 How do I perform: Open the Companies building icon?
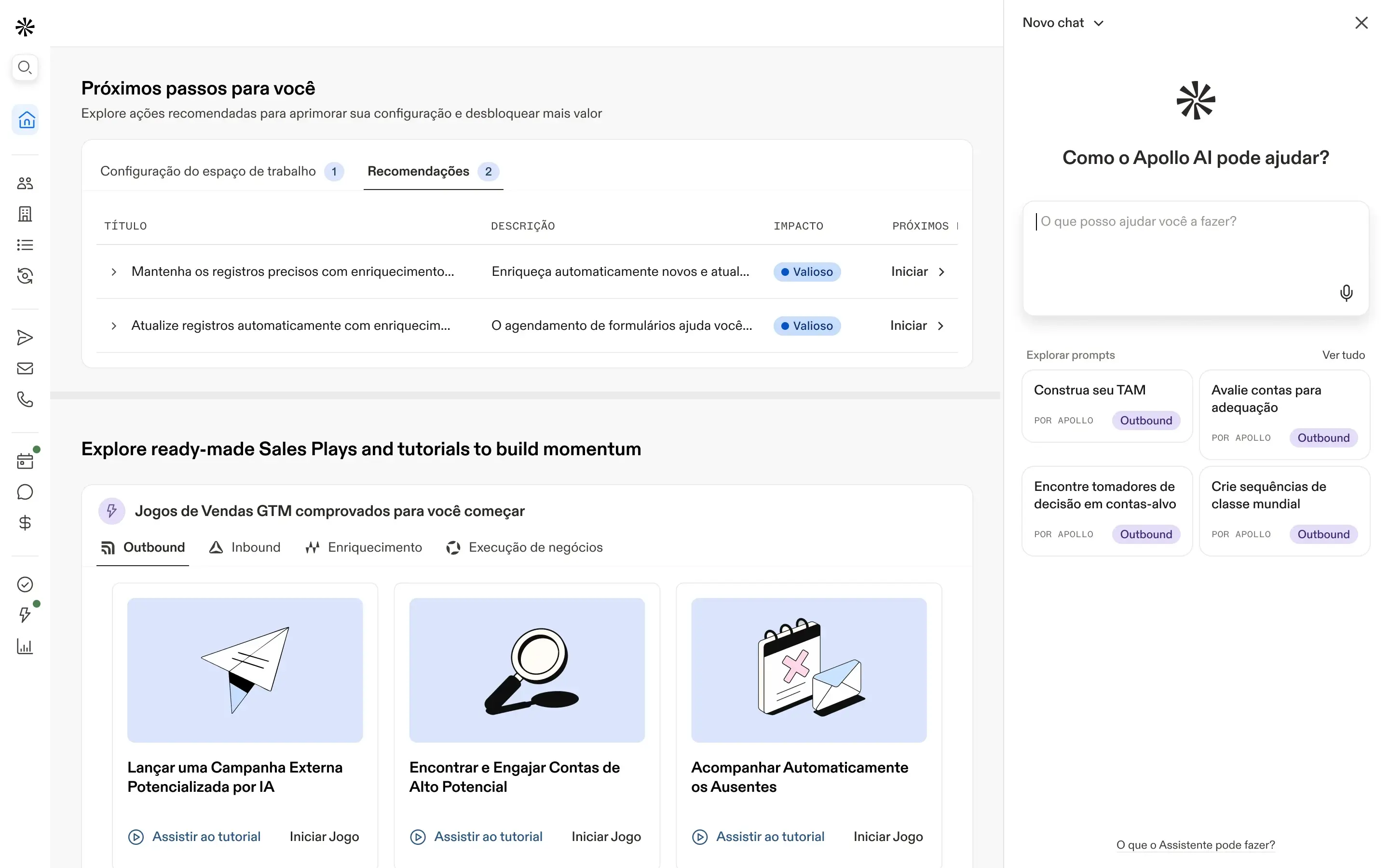pyautogui.click(x=25, y=214)
